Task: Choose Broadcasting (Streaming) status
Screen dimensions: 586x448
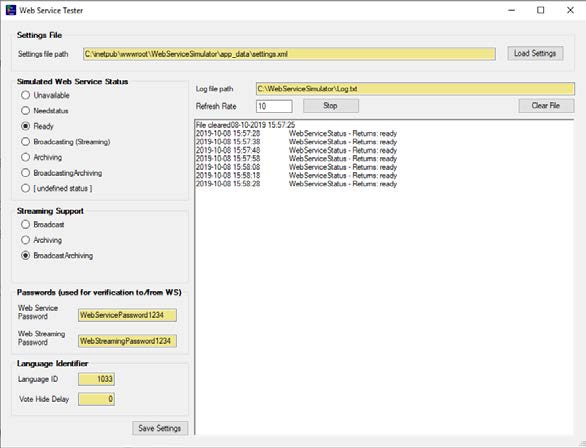Action: click(x=25, y=142)
